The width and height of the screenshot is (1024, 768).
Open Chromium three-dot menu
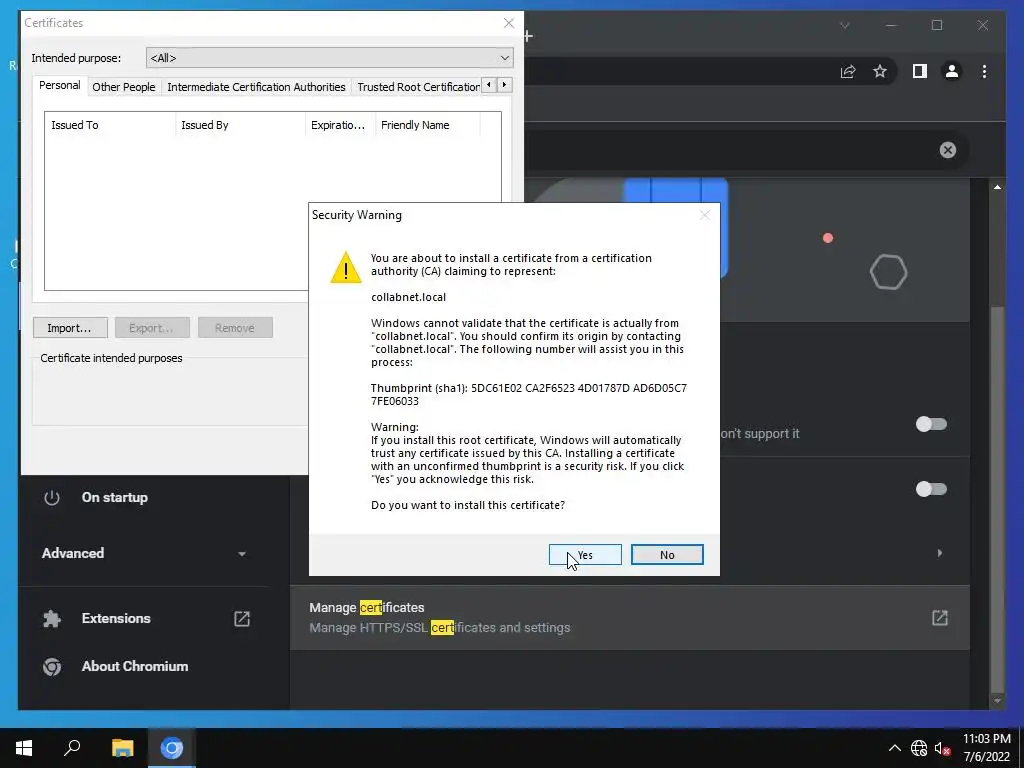click(x=984, y=71)
